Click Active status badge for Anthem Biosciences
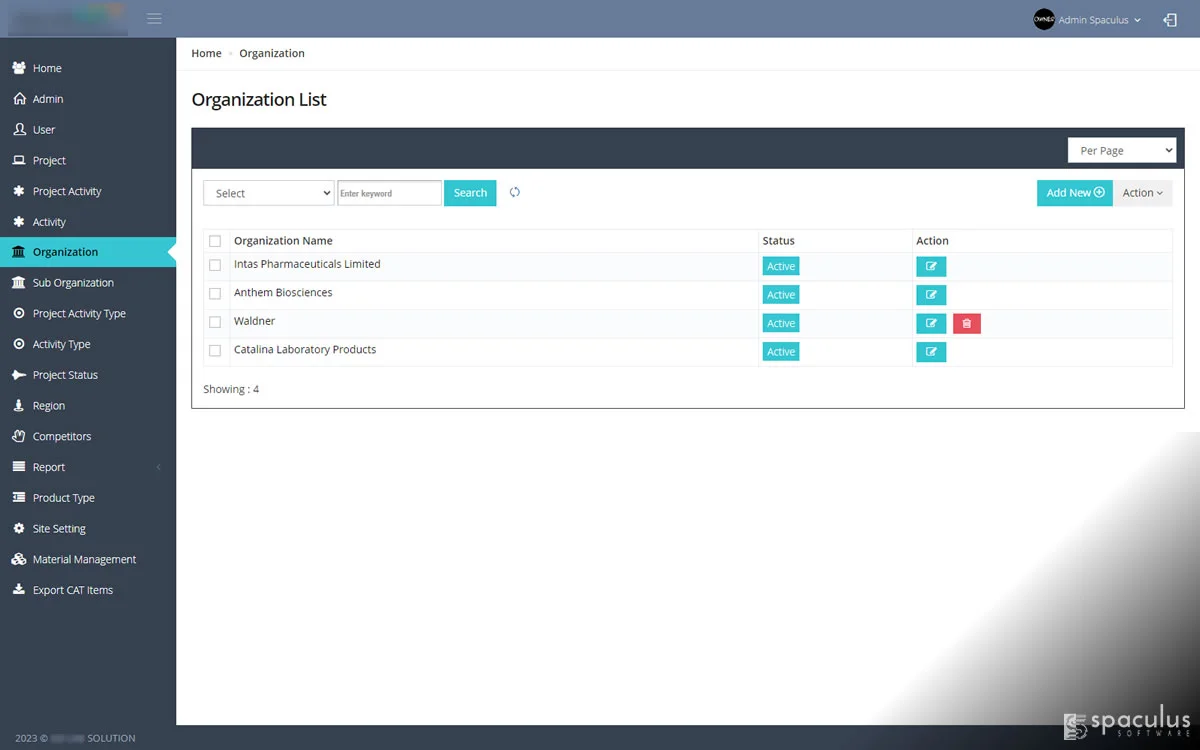The image size is (1200, 750). [x=781, y=295]
